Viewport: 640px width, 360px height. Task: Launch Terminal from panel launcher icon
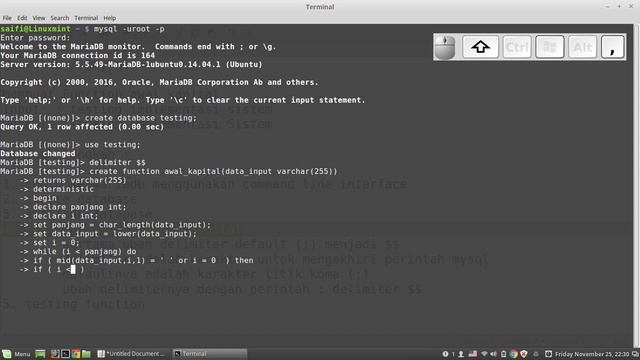[65, 354]
